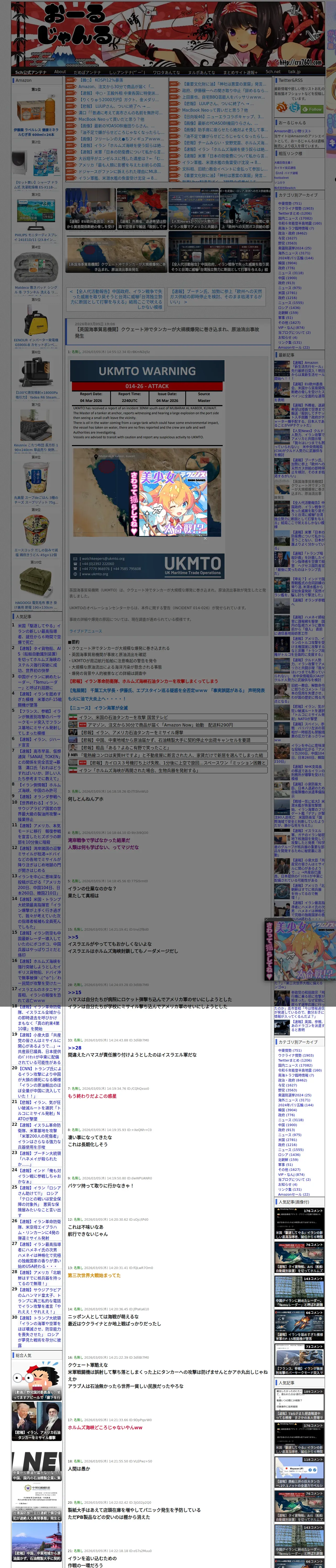The image size is (336, 1568).
Task: Open ブロクあんてな navigation link
Action: [166, 72]
